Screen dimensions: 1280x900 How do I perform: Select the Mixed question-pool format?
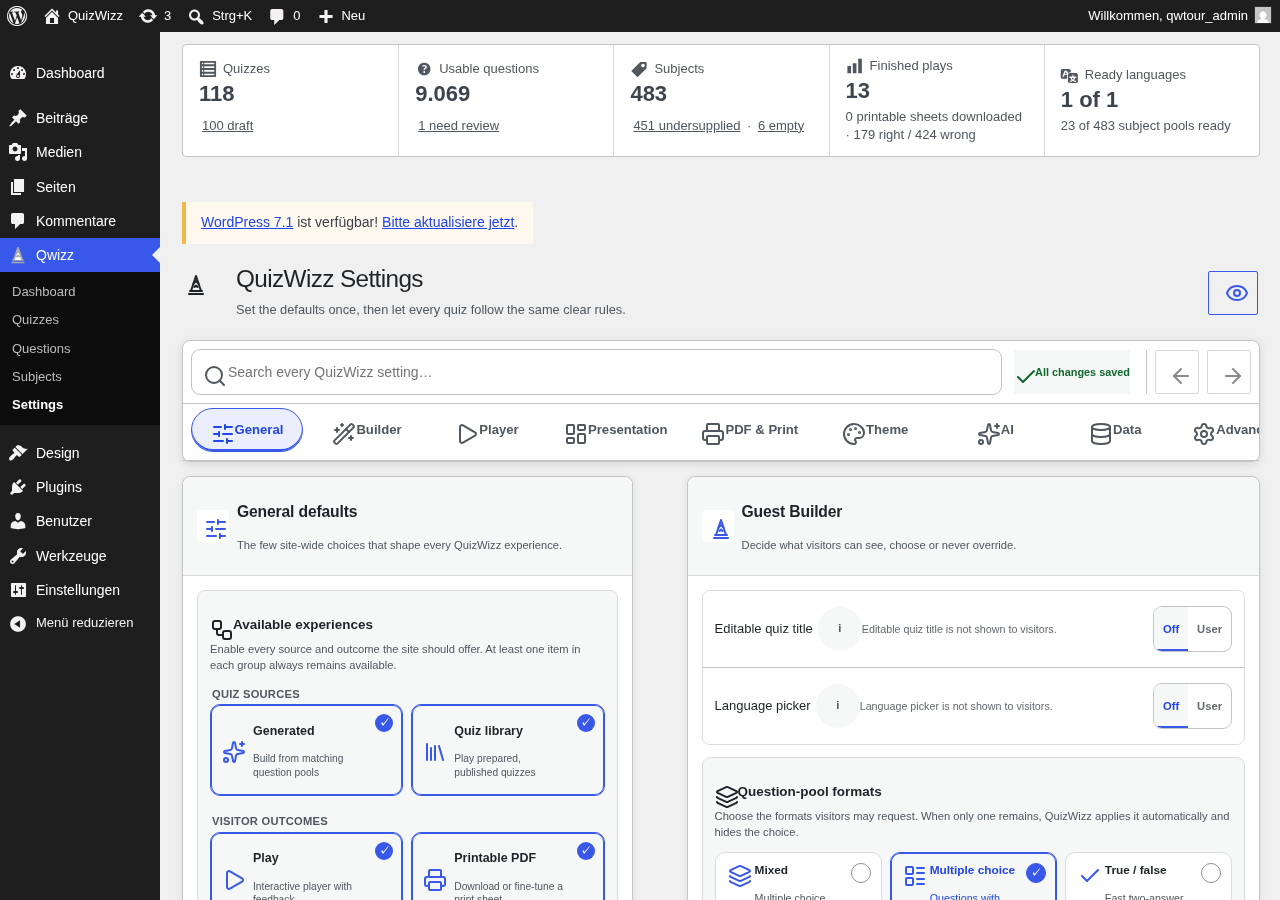coord(798,877)
